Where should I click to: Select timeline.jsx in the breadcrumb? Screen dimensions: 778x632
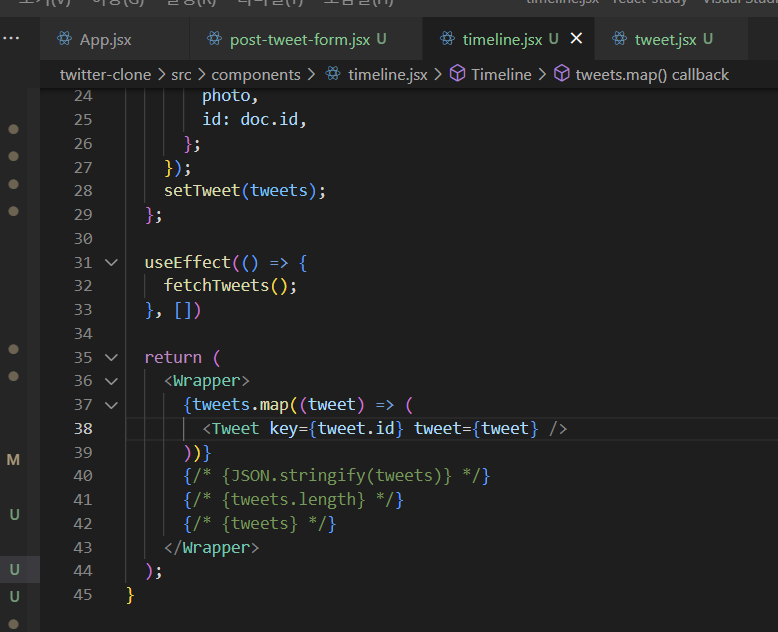pyautogui.click(x=388, y=75)
